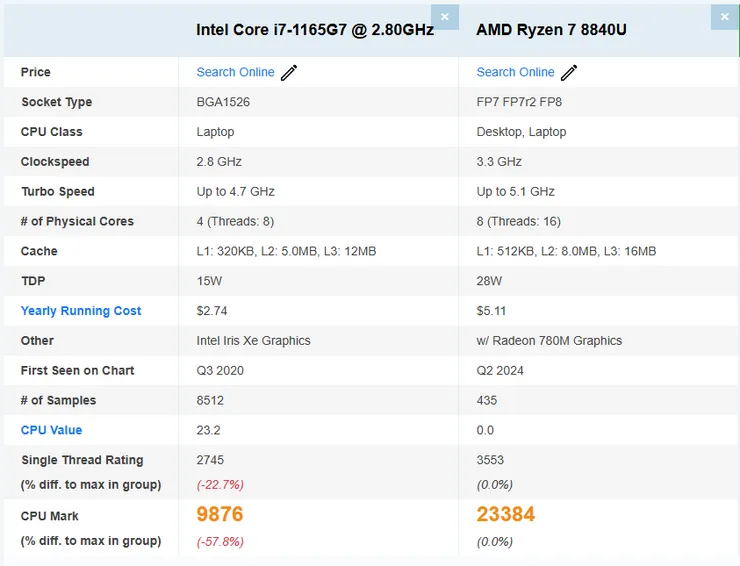Viewport: 740px width, 566px height.
Task: Select the Intel Core i7-1165G7 @ 2.80GHz heading
Action: pos(315,30)
